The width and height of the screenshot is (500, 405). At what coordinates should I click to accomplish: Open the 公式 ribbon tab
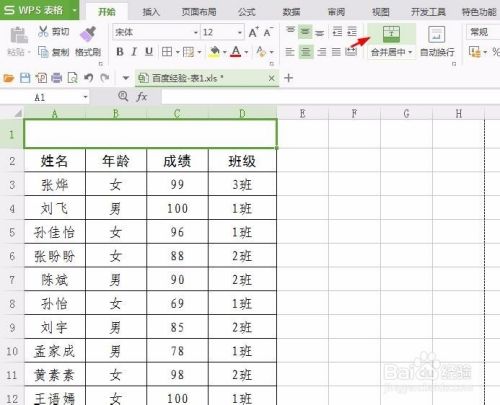[x=247, y=12]
